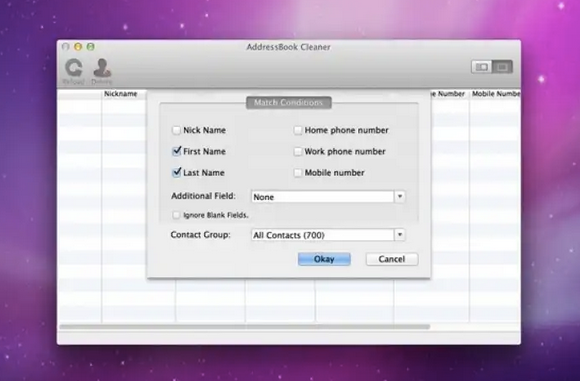Image resolution: width=580 pixels, height=381 pixels.
Task: Click the Cancel button
Action: click(392, 259)
